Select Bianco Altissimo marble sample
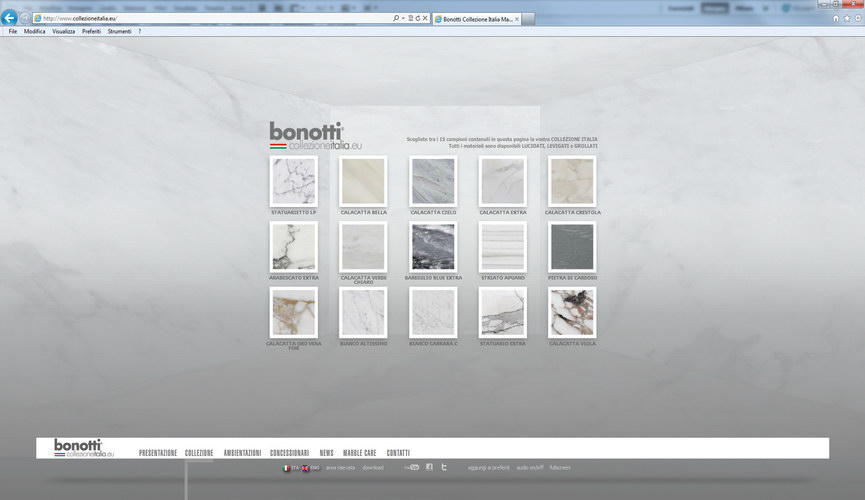The width and height of the screenshot is (865, 500). pos(363,313)
